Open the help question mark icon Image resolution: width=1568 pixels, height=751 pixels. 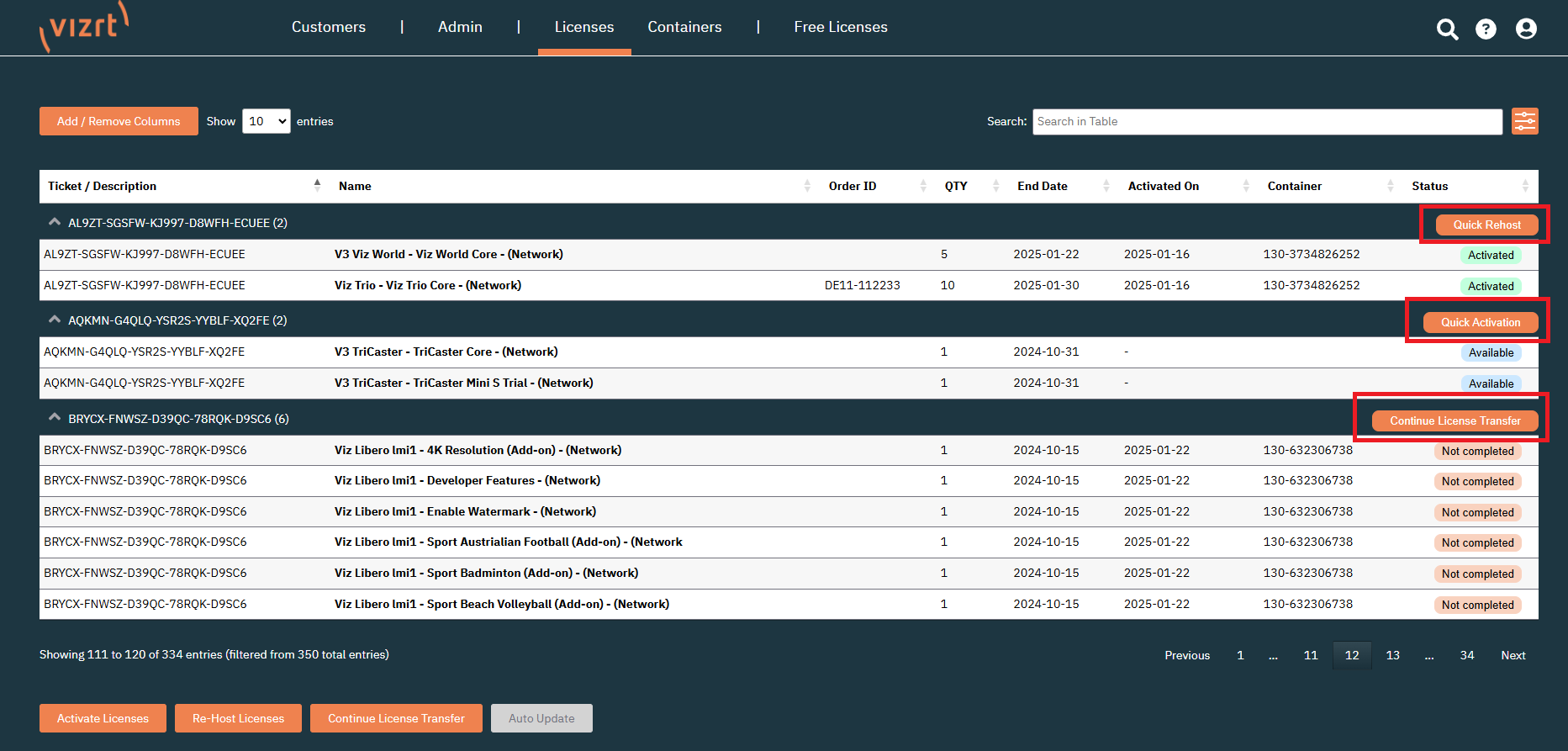[1486, 29]
